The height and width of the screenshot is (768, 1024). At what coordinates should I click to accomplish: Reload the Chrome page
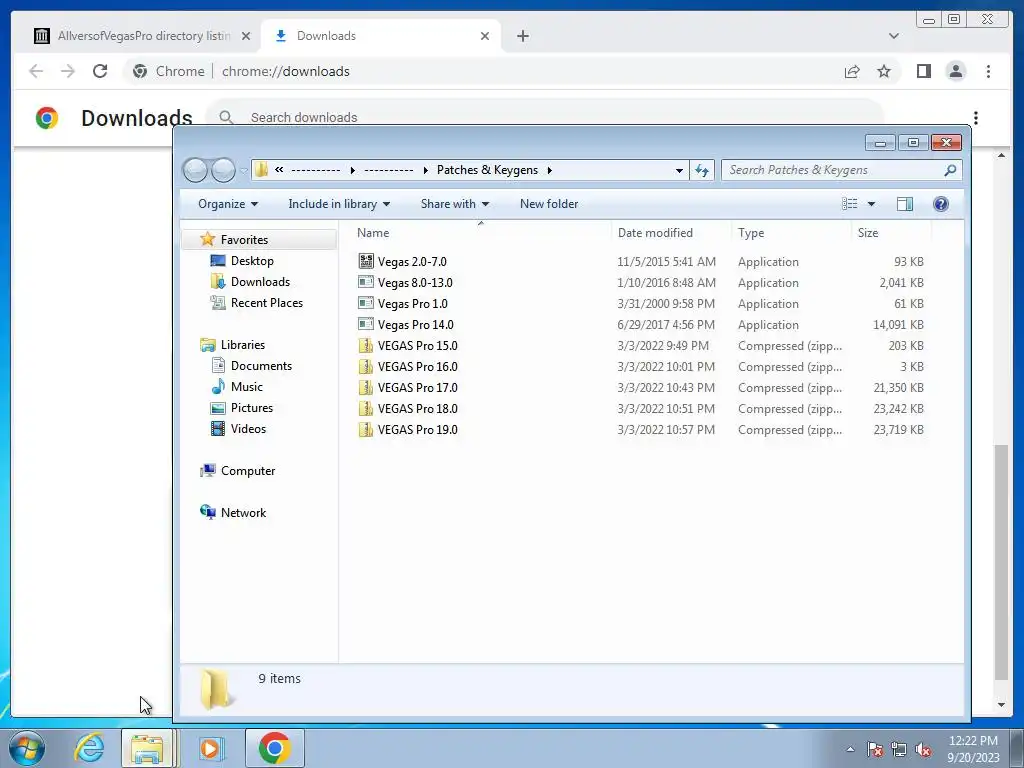click(100, 71)
